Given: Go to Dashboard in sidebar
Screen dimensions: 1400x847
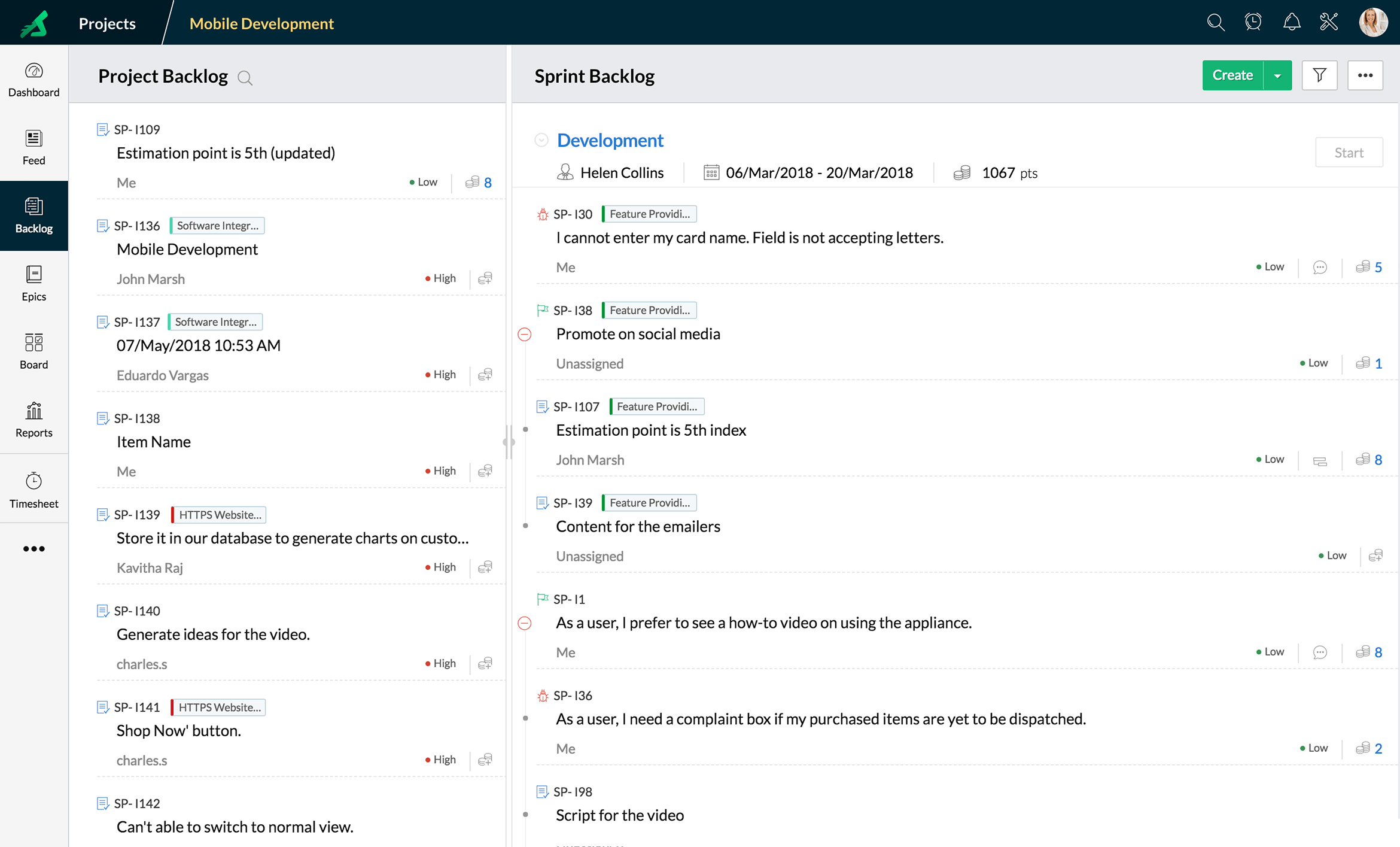Looking at the screenshot, I should tap(34, 80).
